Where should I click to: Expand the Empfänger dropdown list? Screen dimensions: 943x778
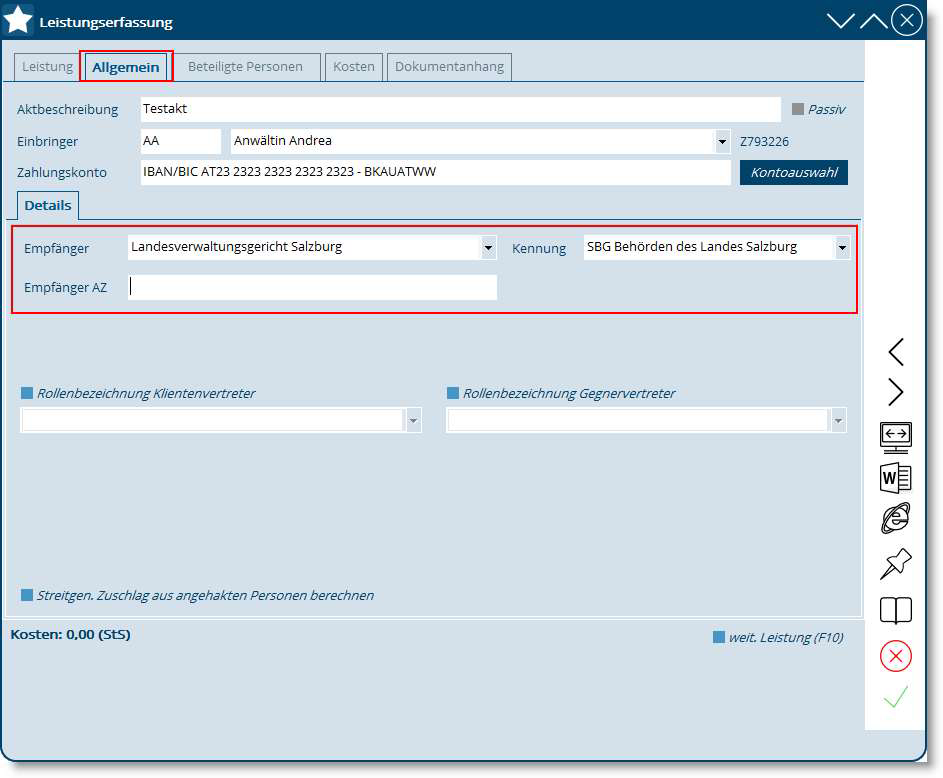[488, 247]
